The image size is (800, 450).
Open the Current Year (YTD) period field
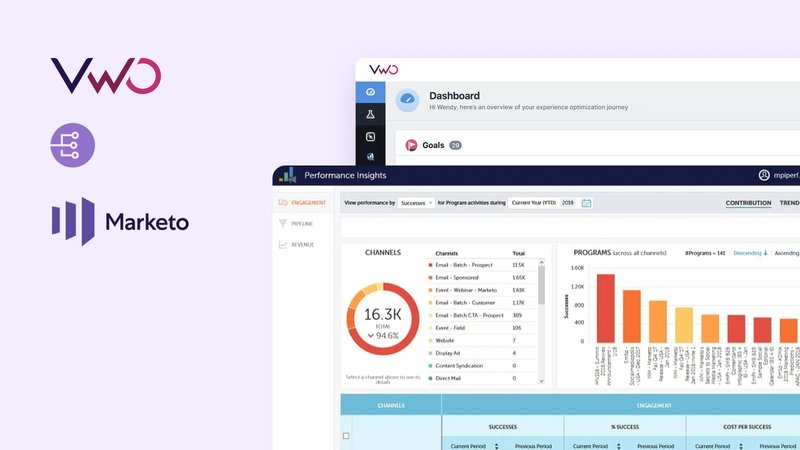click(534, 203)
